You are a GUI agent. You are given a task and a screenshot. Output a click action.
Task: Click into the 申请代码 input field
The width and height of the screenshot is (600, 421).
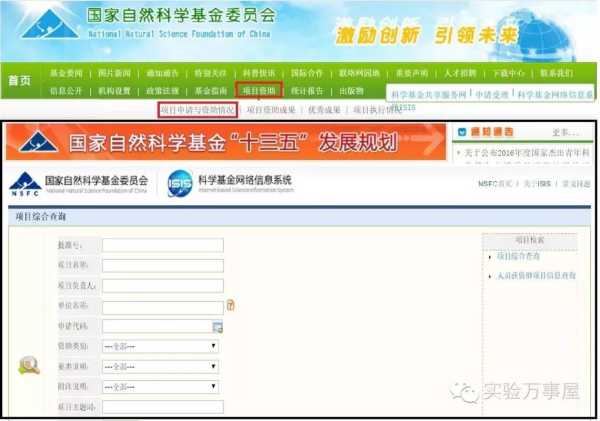(x=157, y=326)
